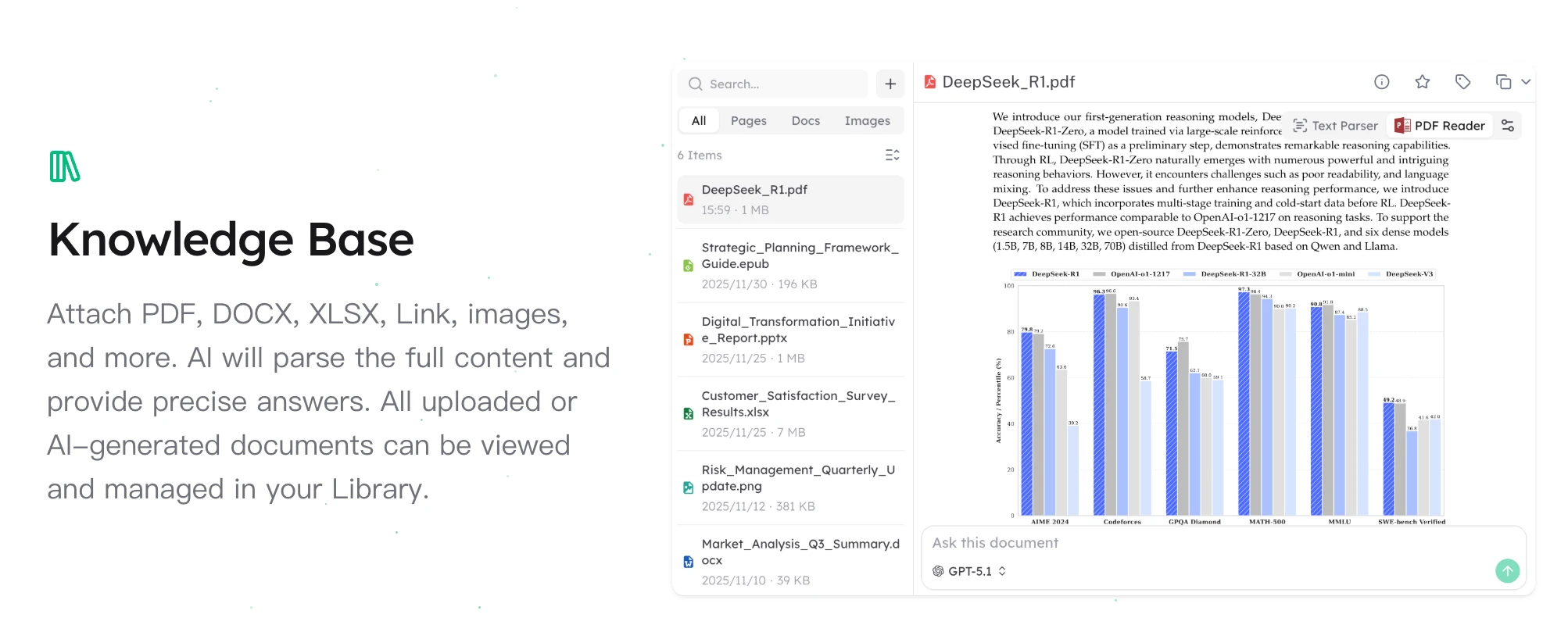Expand the chevron next to copy icon
Image resolution: width=1568 pixels, height=625 pixels.
tap(1526, 82)
